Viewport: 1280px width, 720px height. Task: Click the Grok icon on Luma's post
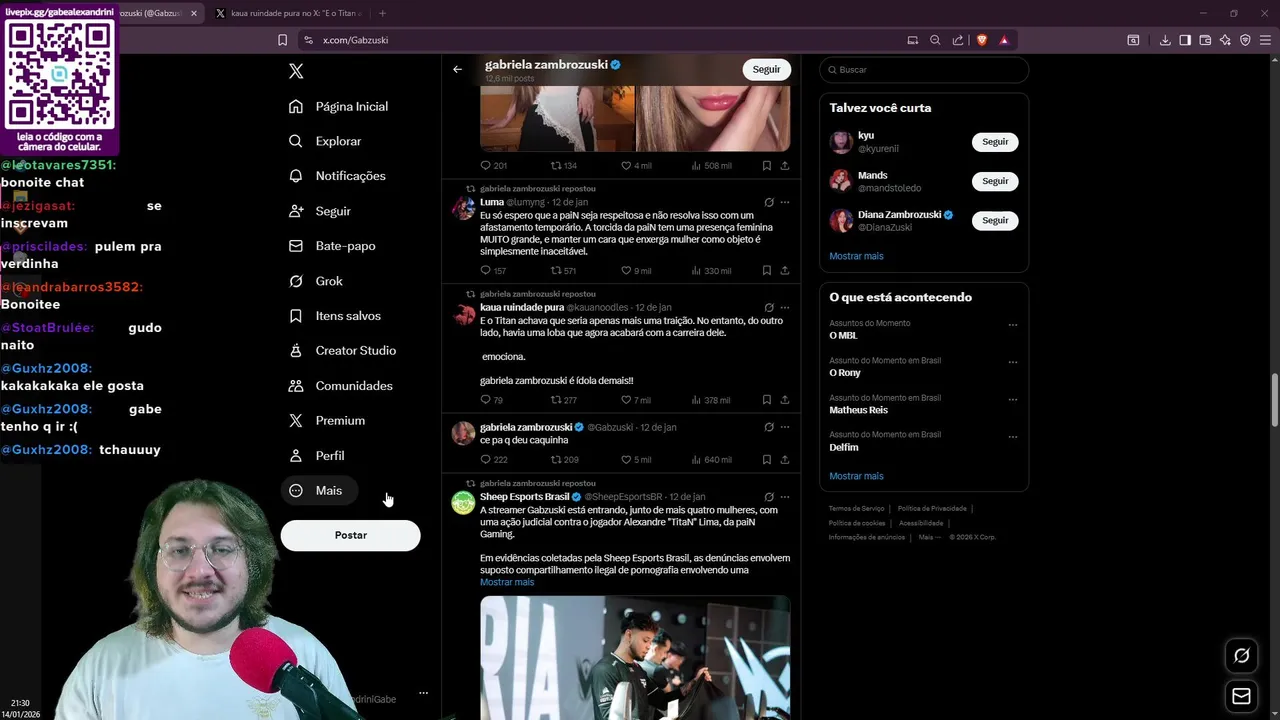pyautogui.click(x=769, y=202)
